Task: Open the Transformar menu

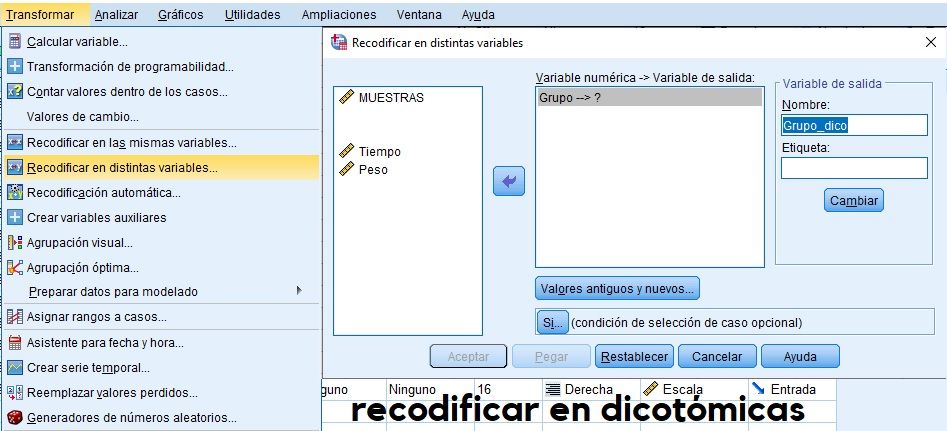Action: [x=40, y=14]
